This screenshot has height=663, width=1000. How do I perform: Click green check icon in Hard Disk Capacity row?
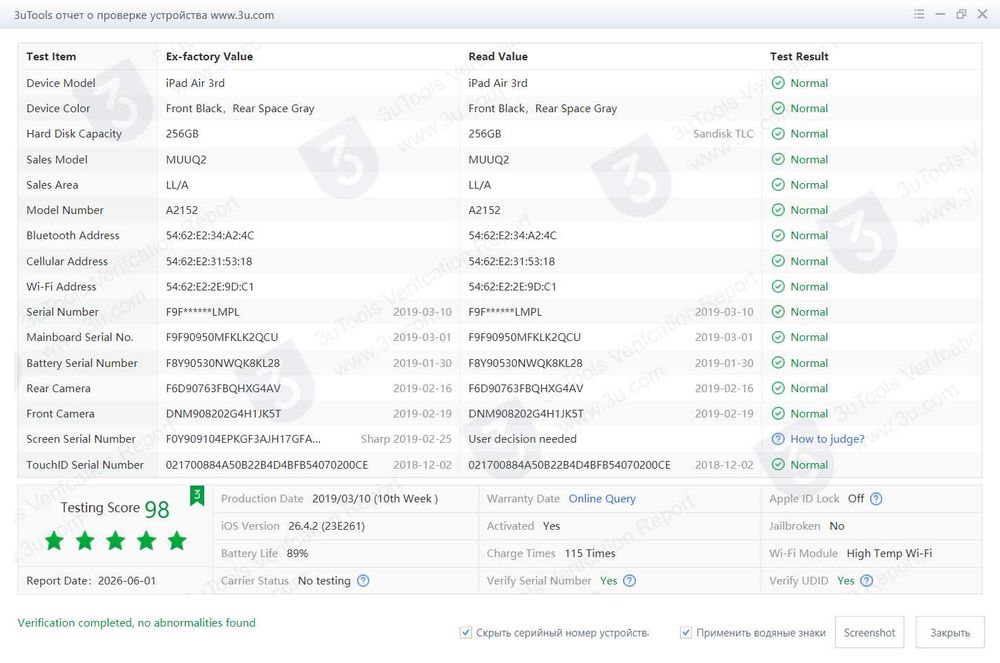tap(778, 134)
